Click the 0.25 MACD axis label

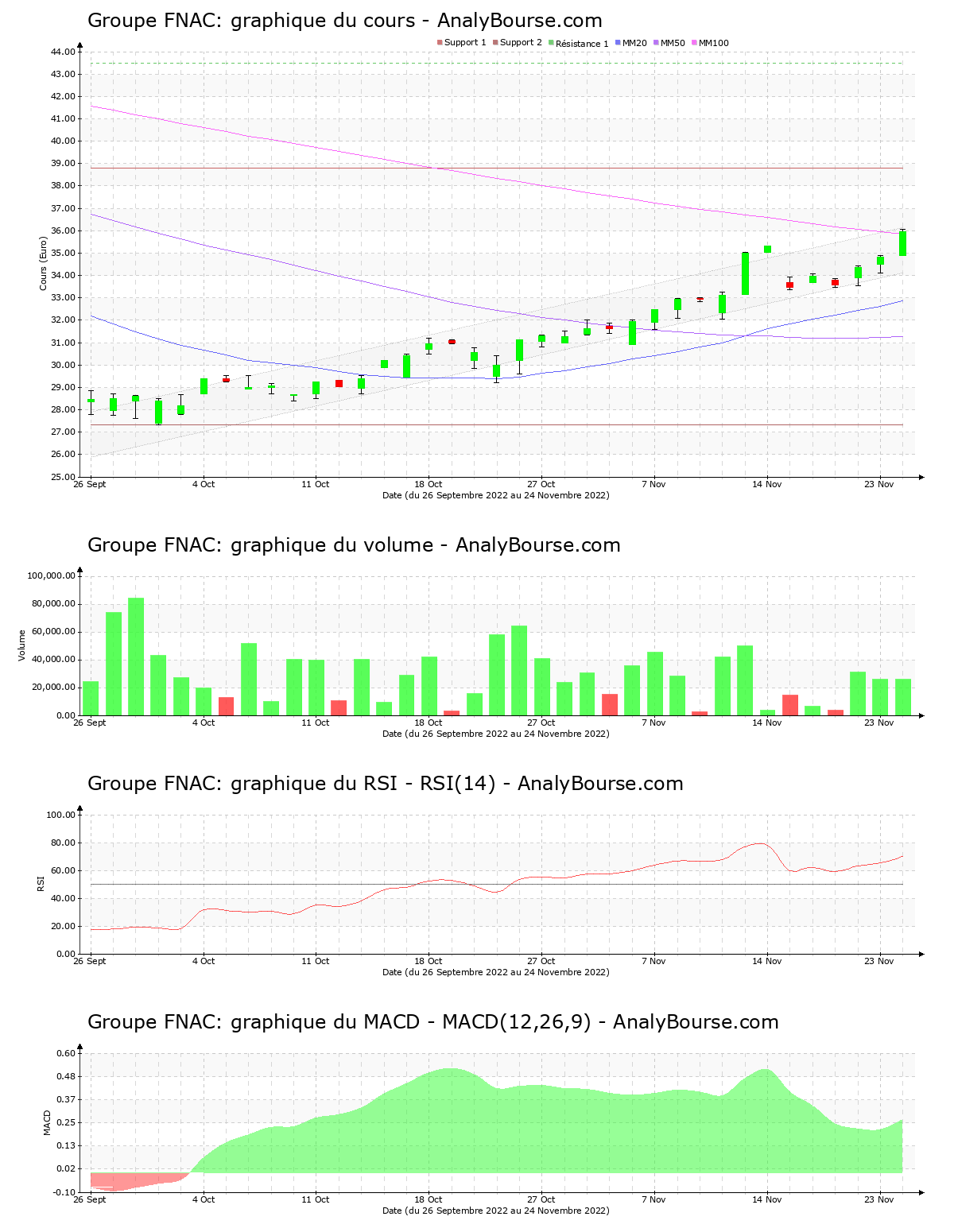point(66,1122)
